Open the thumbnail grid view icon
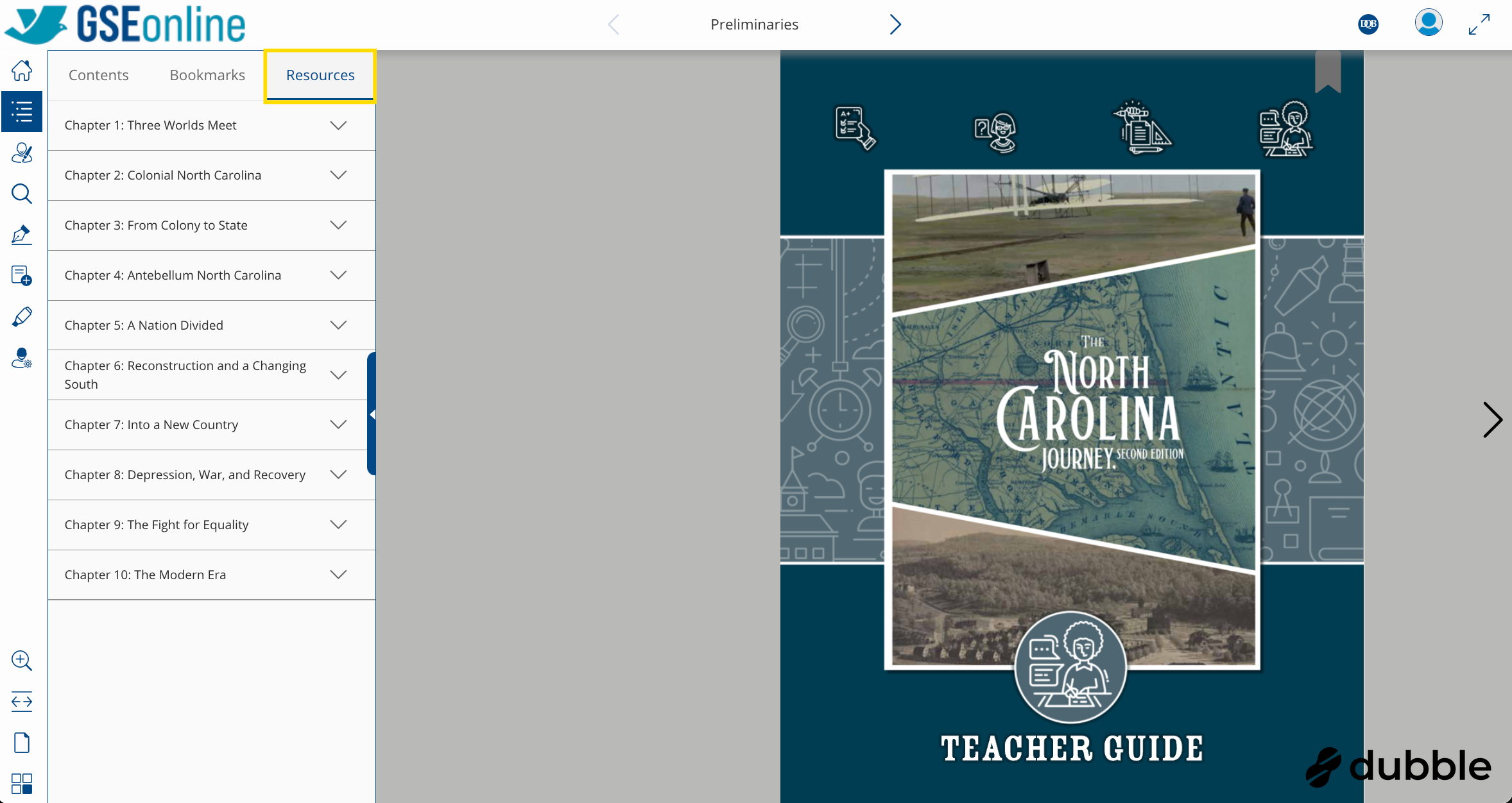This screenshot has height=803, width=1512. click(22, 784)
